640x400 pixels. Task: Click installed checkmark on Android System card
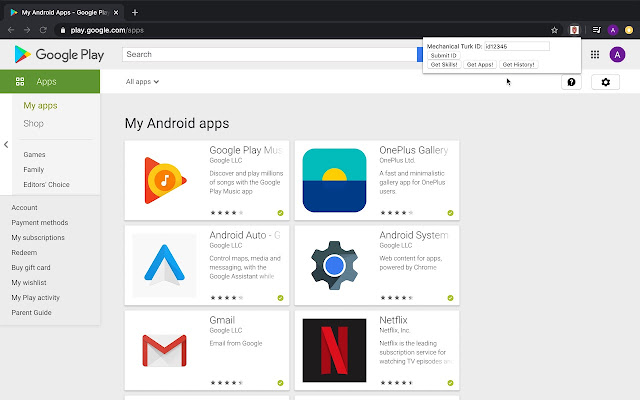[x=450, y=298]
